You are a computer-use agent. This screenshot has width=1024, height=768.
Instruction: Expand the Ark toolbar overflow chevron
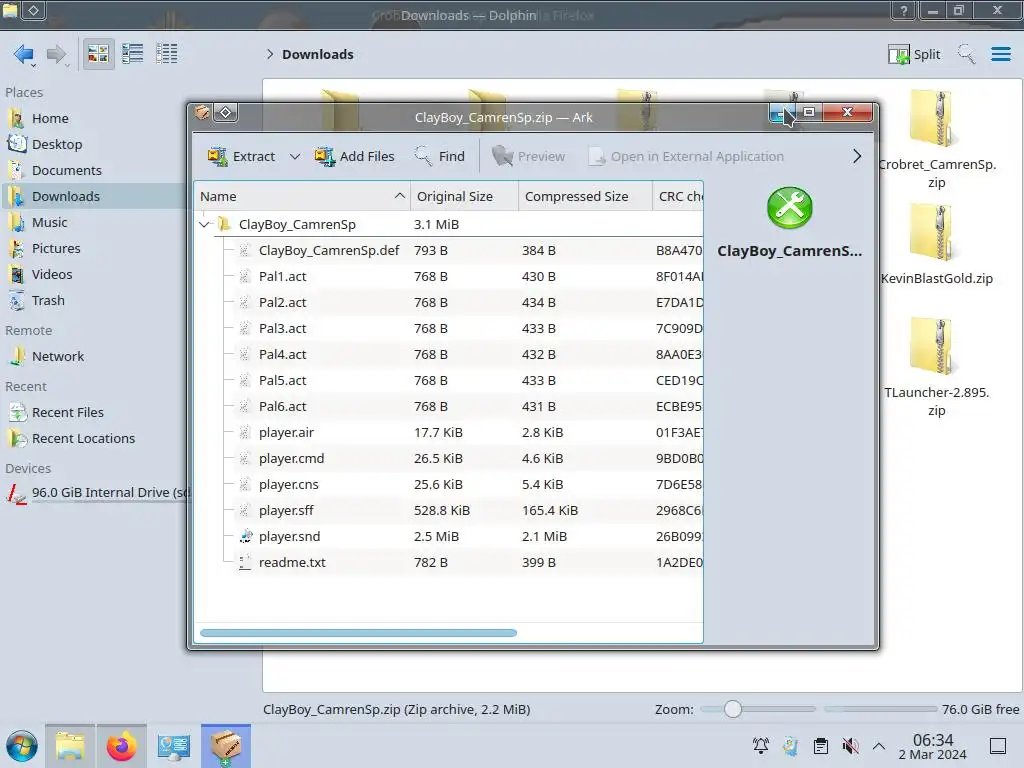point(857,157)
